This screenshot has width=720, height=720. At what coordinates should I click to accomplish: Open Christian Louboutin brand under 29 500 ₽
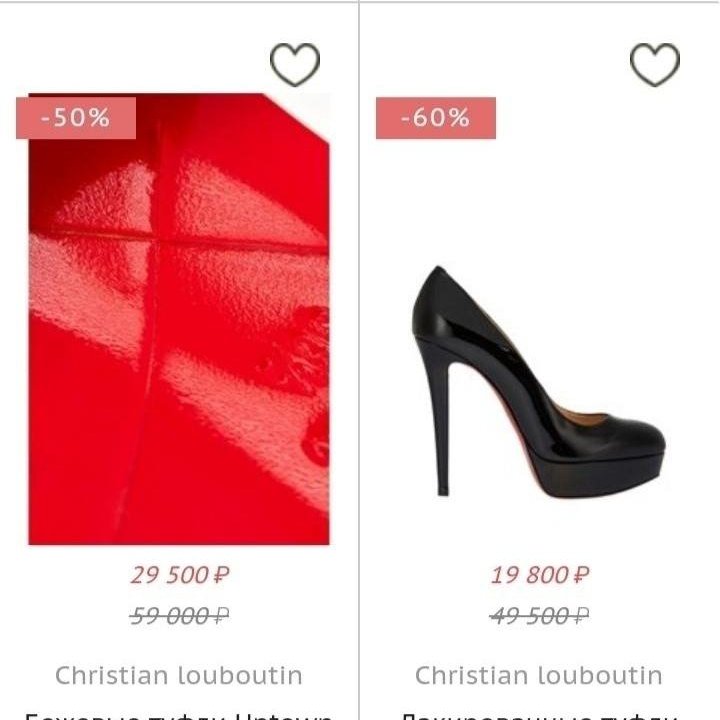pos(179,675)
